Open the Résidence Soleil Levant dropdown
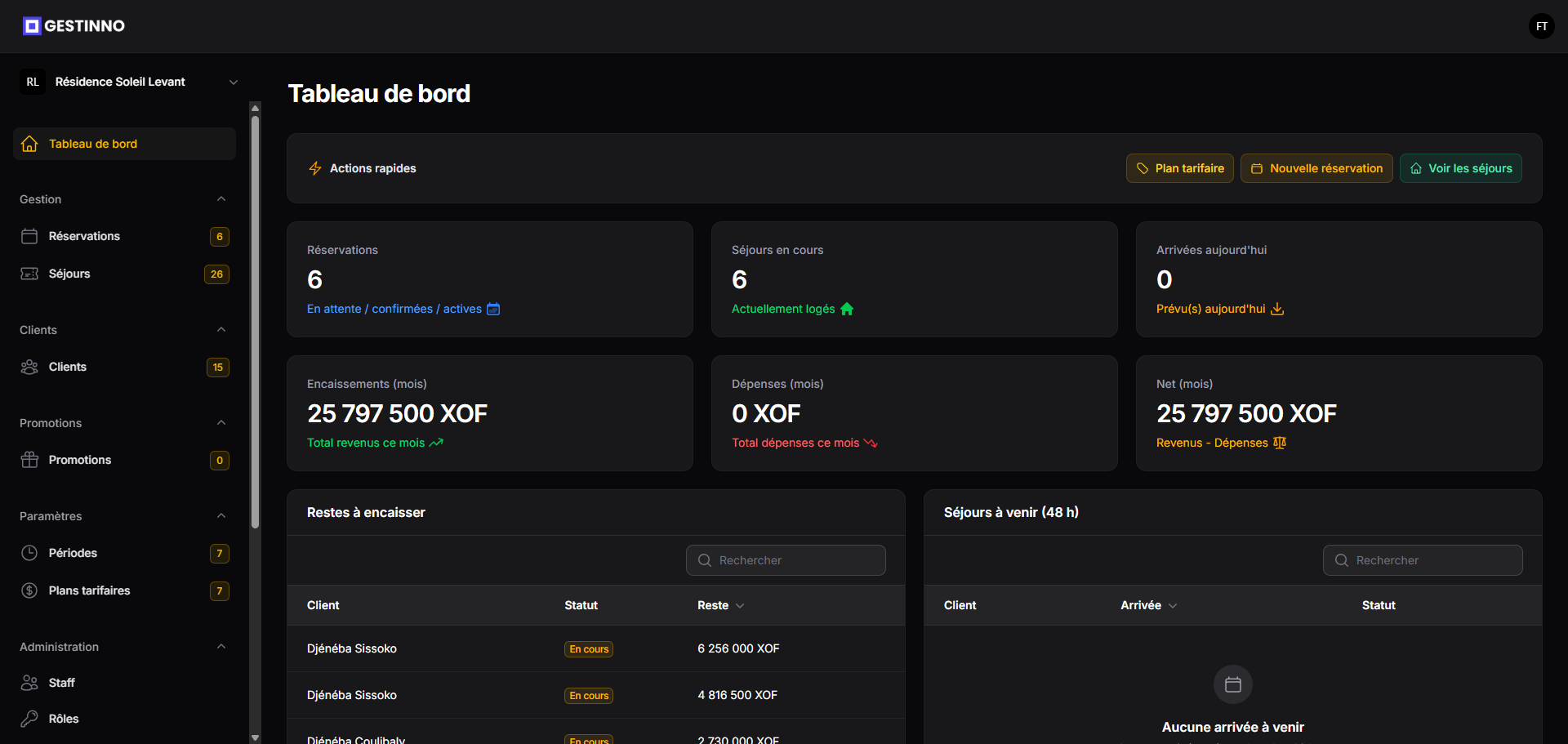Image resolution: width=1568 pixels, height=744 pixels. (x=130, y=82)
